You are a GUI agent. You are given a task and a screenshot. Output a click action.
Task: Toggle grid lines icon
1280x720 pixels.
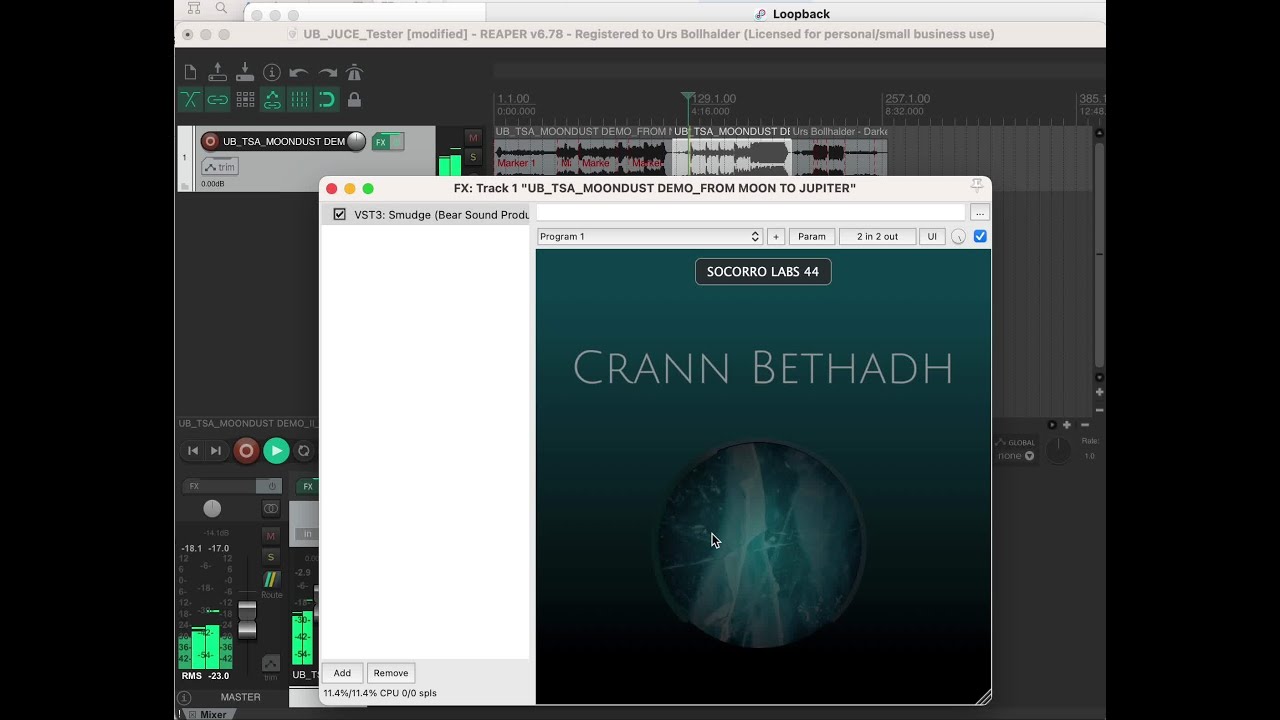[300, 100]
